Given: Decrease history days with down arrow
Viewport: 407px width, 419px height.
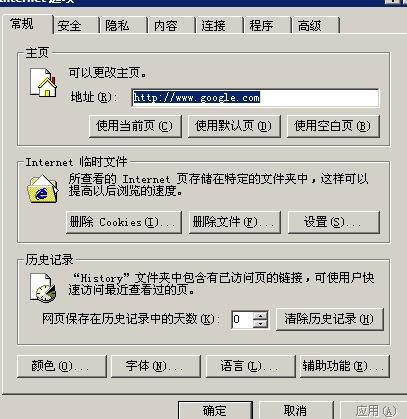Looking at the screenshot, I should (260, 324).
